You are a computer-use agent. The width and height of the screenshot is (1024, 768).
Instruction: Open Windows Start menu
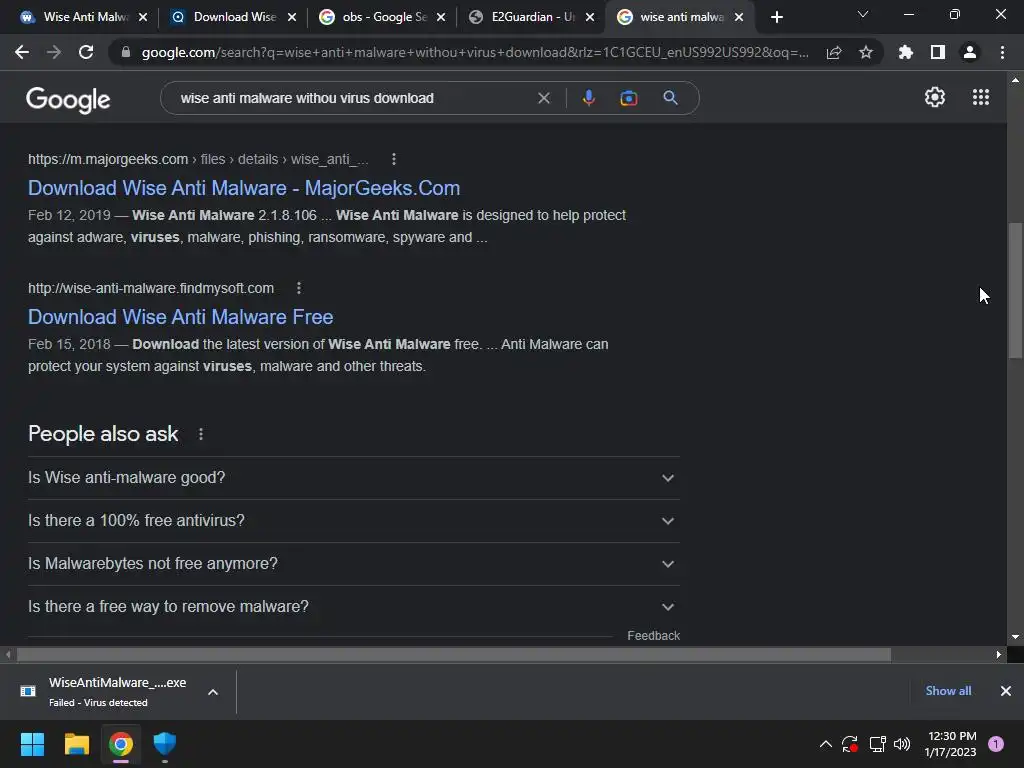click(32, 744)
